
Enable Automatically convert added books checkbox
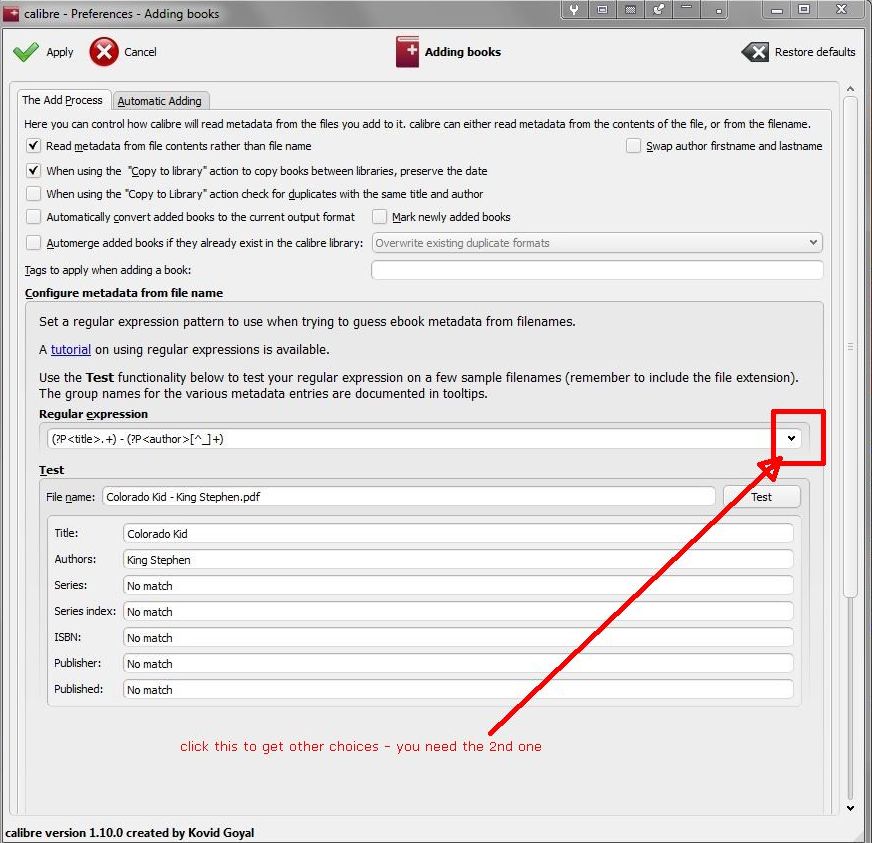click(x=33, y=216)
